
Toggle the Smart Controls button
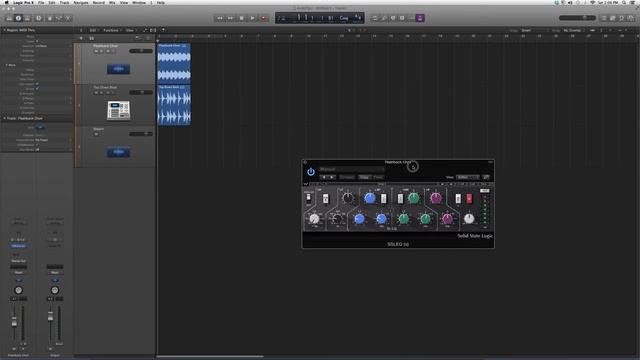coord(50,18)
